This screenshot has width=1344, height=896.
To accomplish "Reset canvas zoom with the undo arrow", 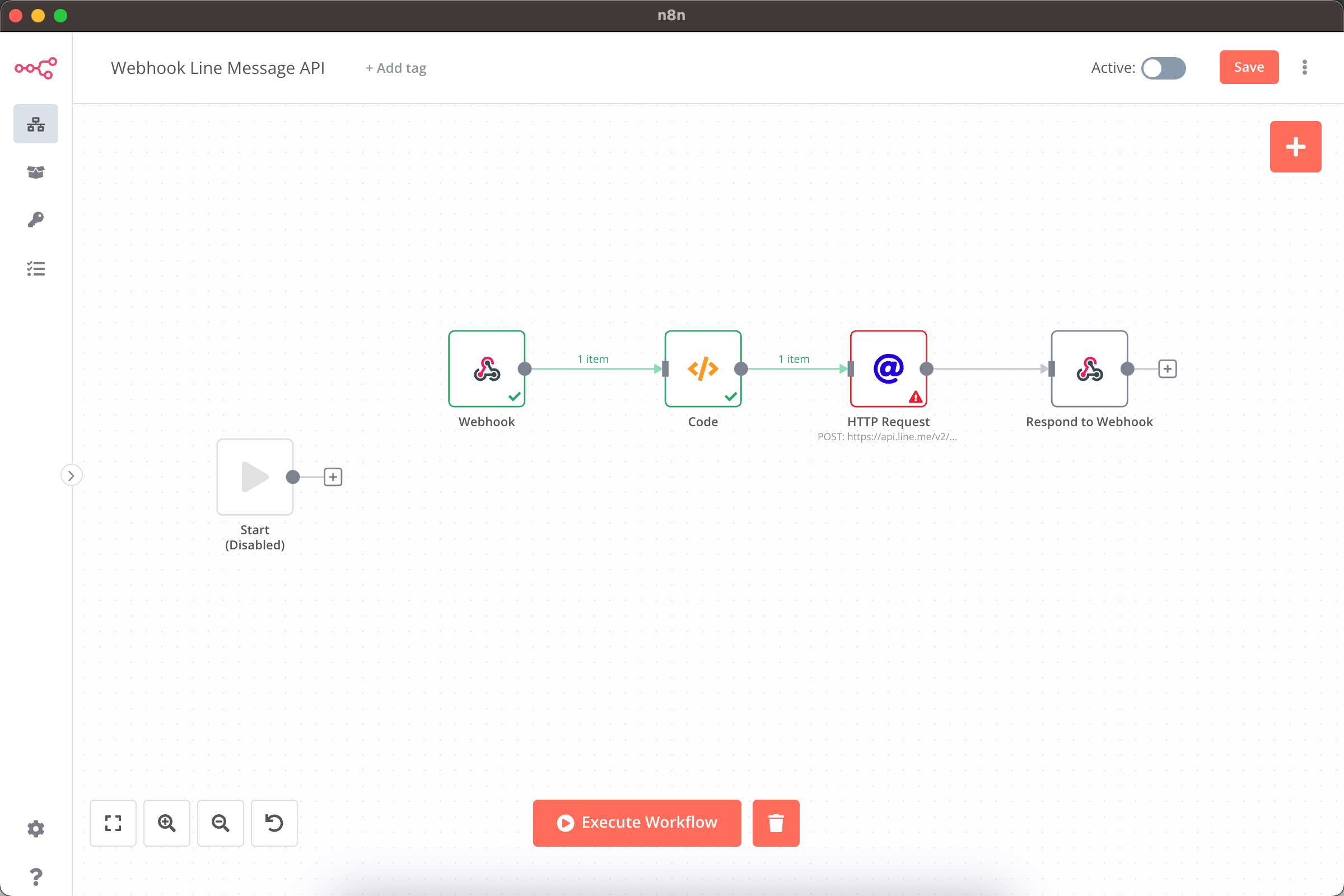I will [274, 823].
